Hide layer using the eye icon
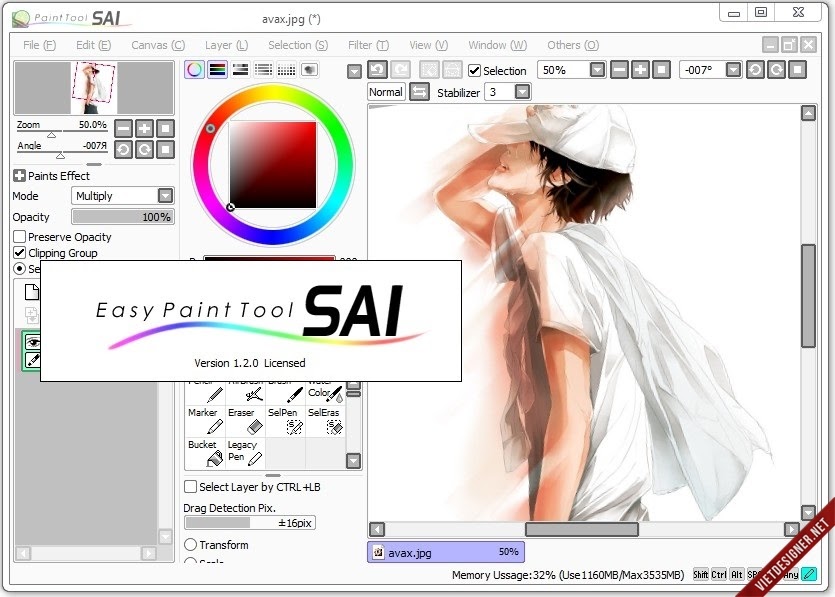The height and width of the screenshot is (597, 835). [32, 342]
